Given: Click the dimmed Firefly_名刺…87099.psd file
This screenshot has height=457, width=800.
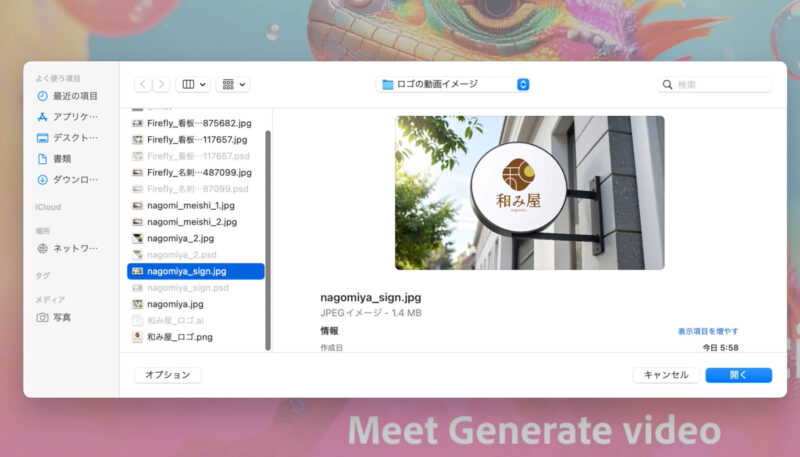Looking at the screenshot, I should pos(196,189).
